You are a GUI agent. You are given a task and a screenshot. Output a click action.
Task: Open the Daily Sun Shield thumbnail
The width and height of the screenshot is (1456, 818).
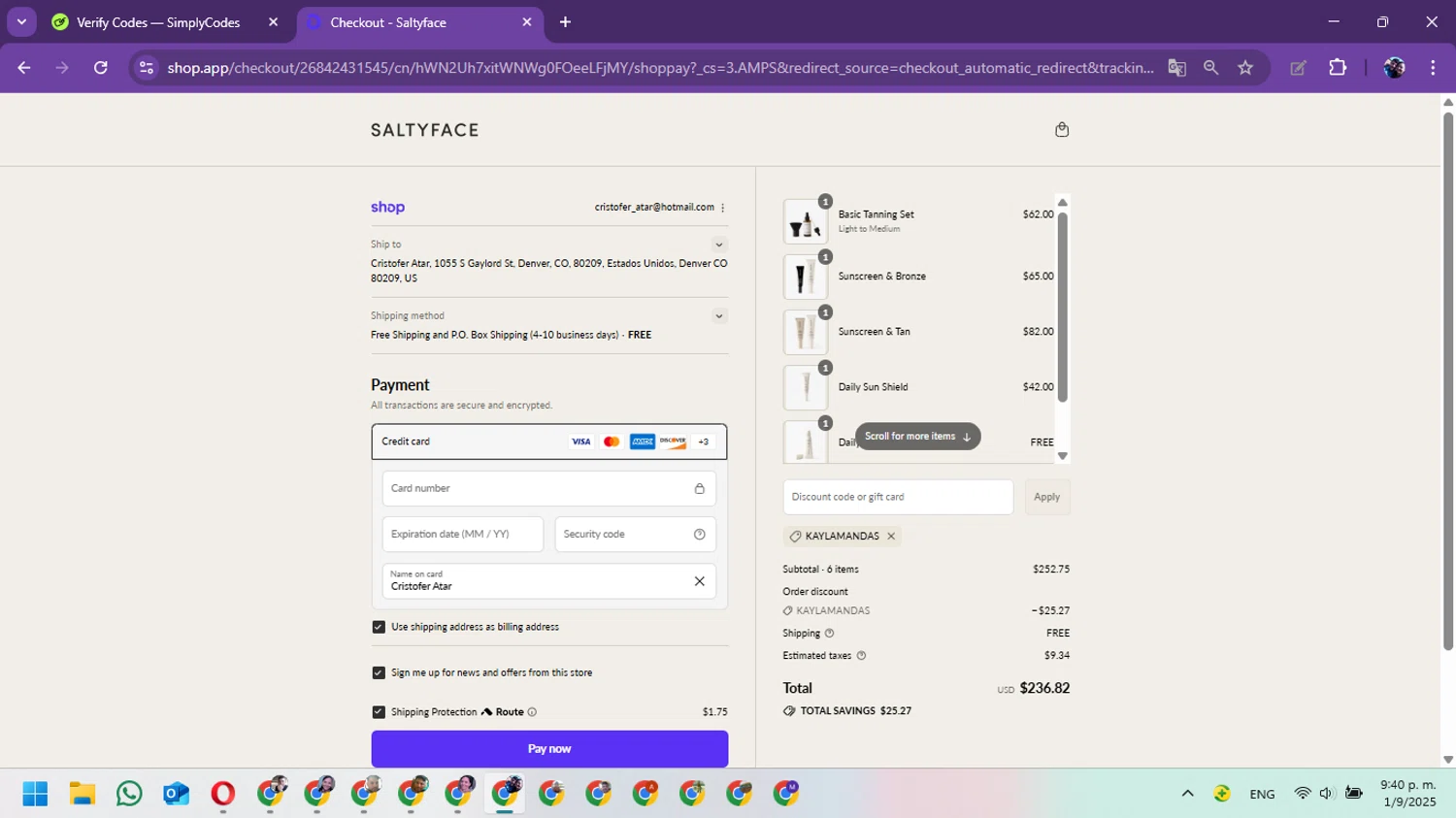(806, 387)
